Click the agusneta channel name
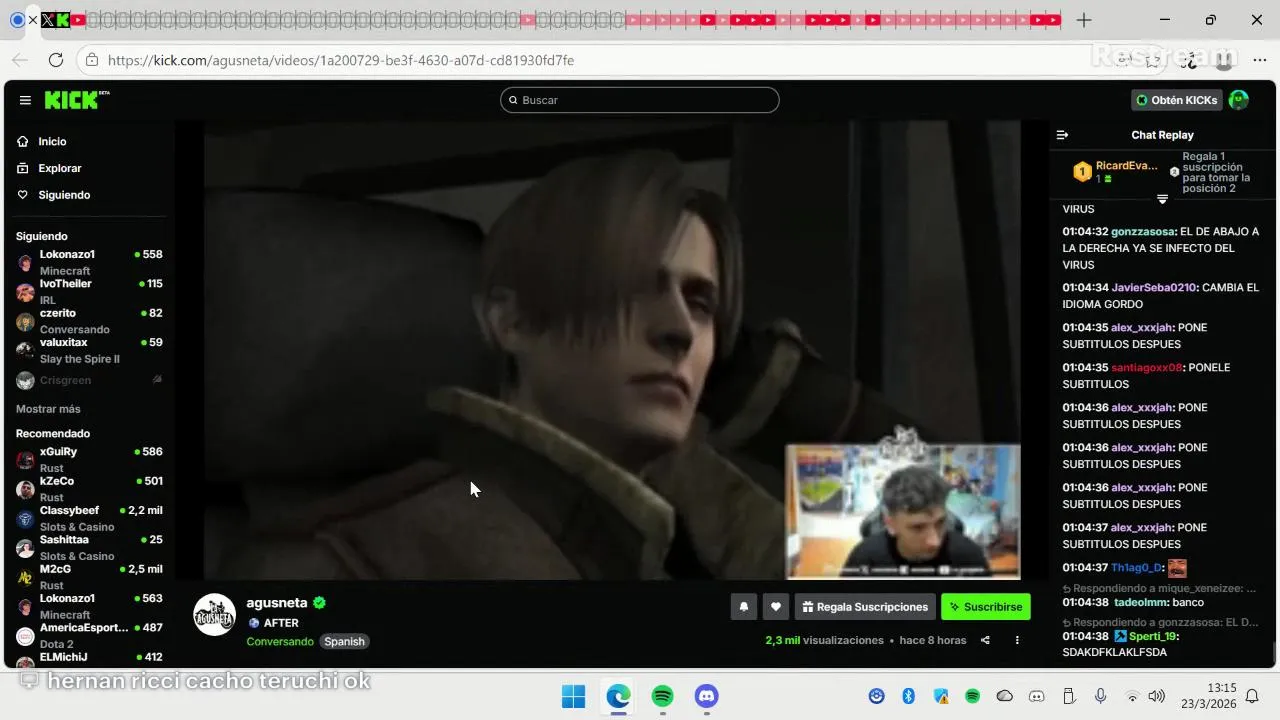 click(x=277, y=603)
